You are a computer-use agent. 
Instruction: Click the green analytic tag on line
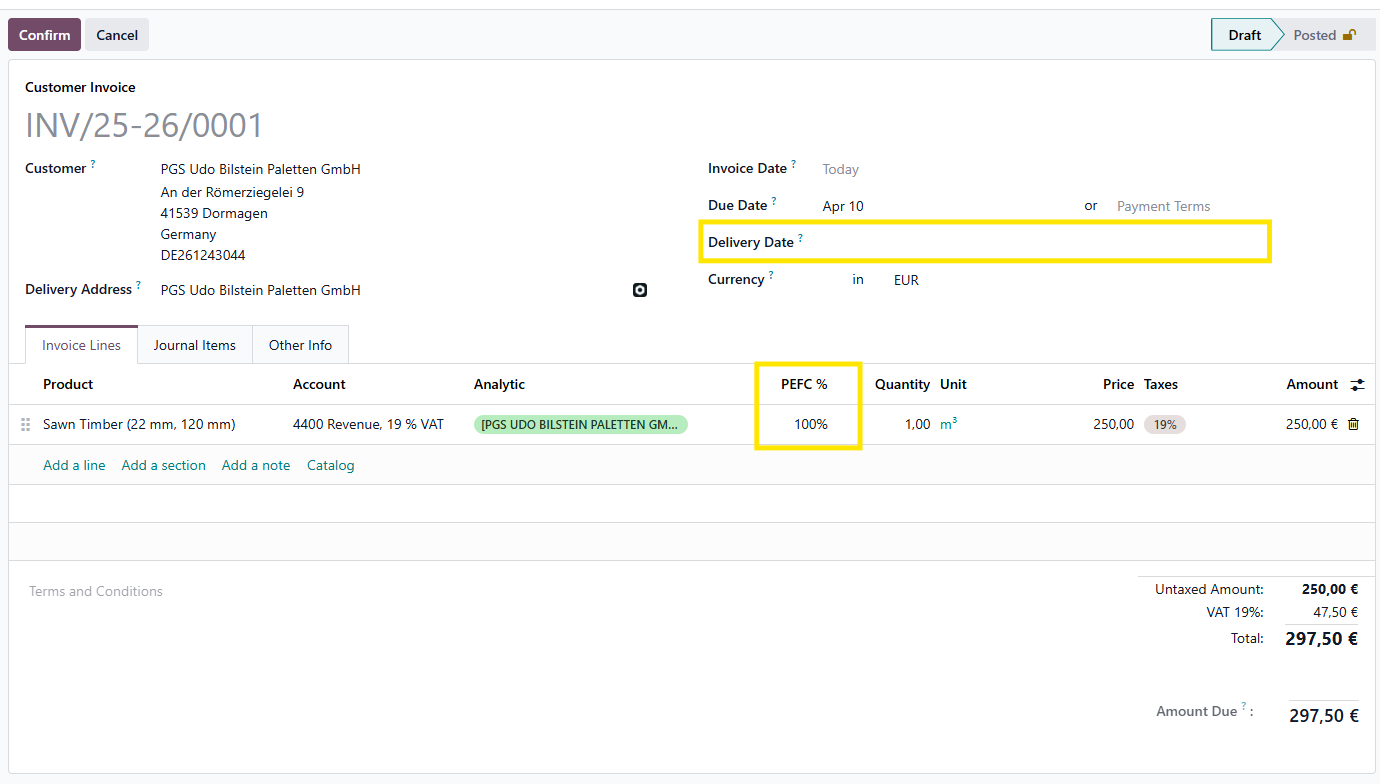click(x=580, y=424)
